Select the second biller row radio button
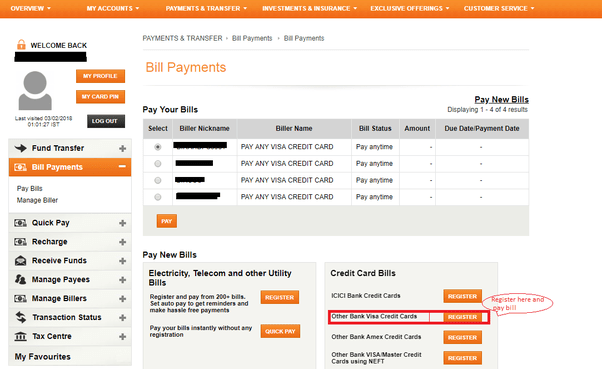 [157, 164]
